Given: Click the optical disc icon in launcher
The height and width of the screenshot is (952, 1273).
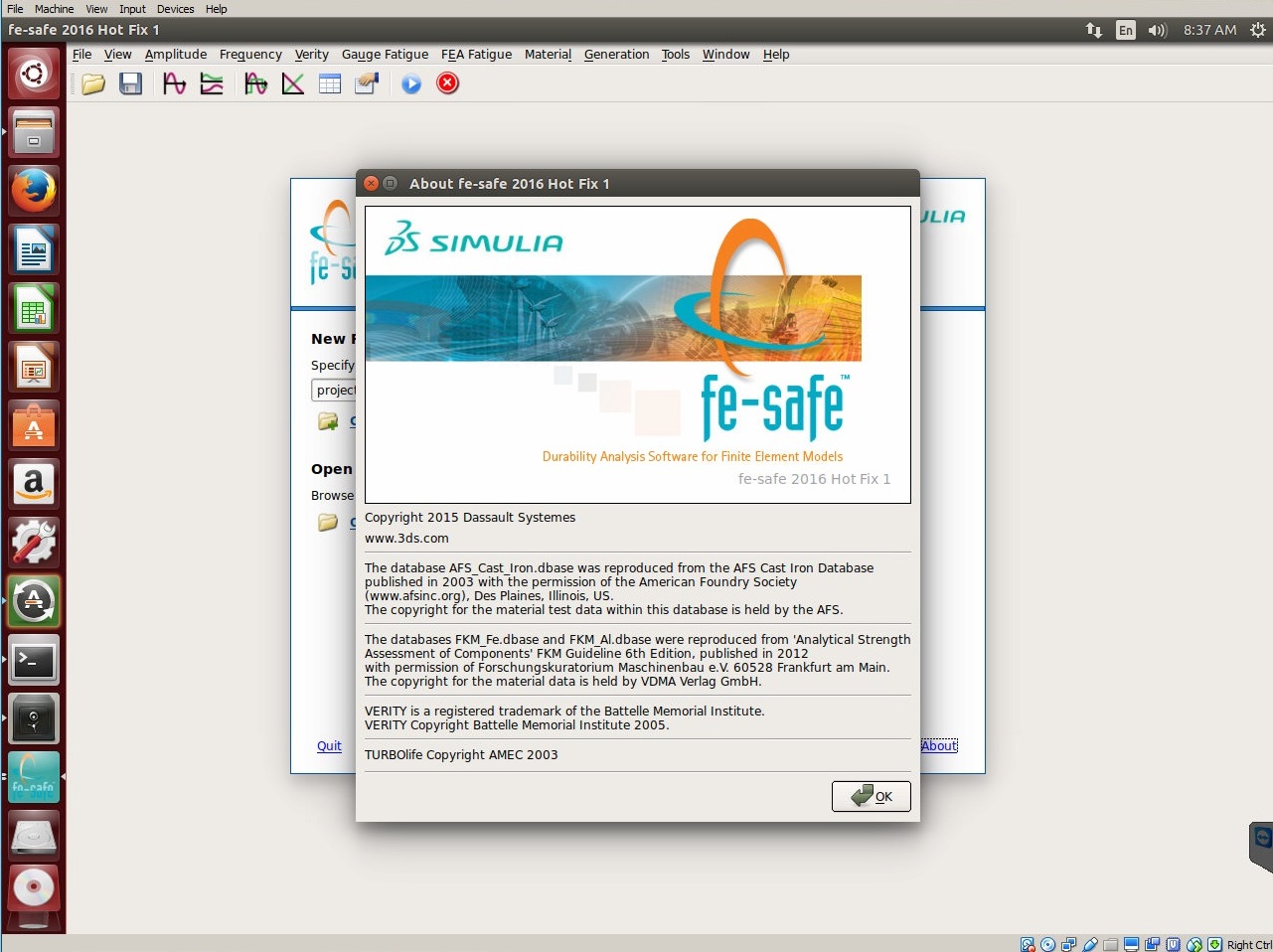Looking at the screenshot, I should click(x=34, y=886).
